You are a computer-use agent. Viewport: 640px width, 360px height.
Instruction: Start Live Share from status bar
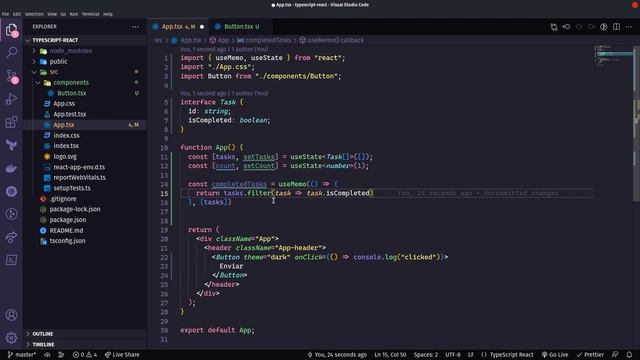tap(122, 355)
